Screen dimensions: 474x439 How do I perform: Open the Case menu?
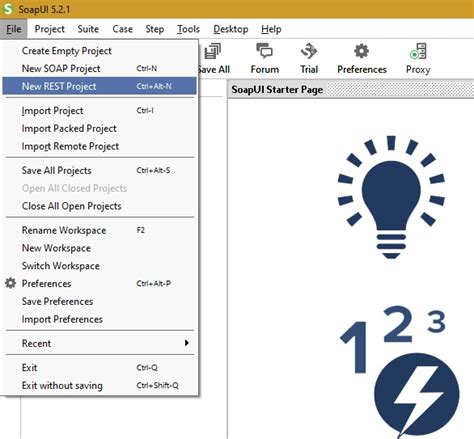tap(122, 29)
